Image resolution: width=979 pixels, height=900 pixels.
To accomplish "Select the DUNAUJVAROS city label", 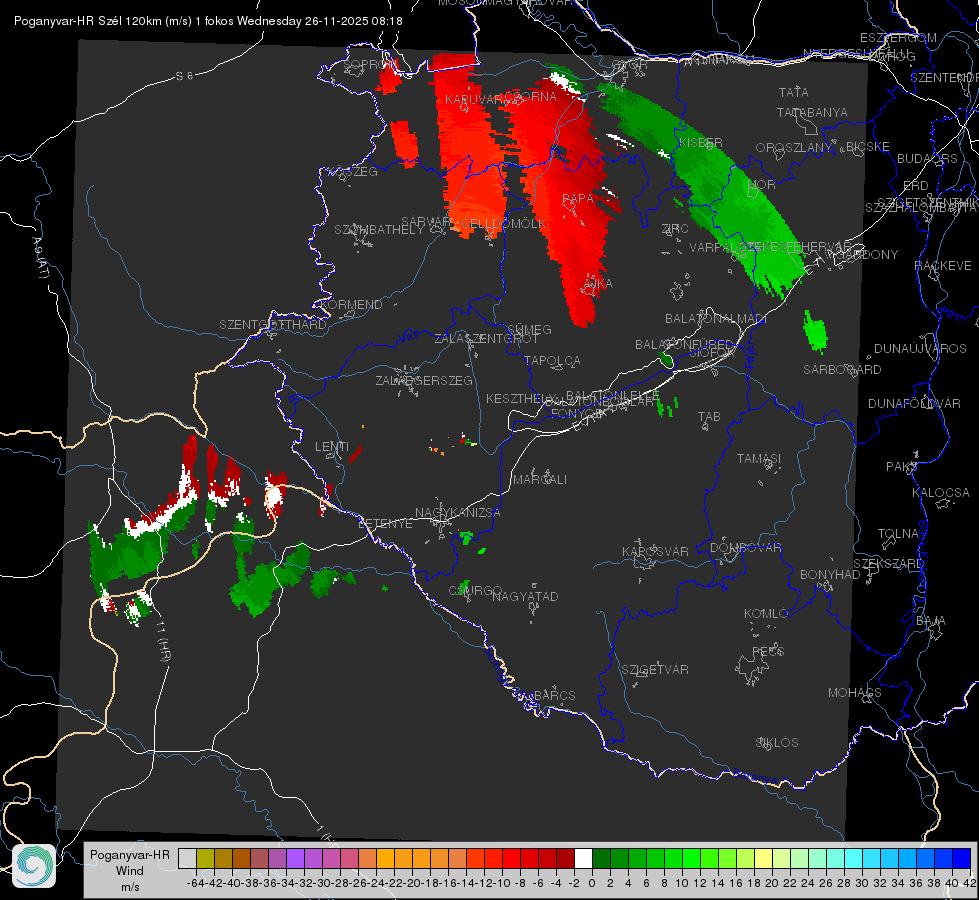I will point(920,349).
